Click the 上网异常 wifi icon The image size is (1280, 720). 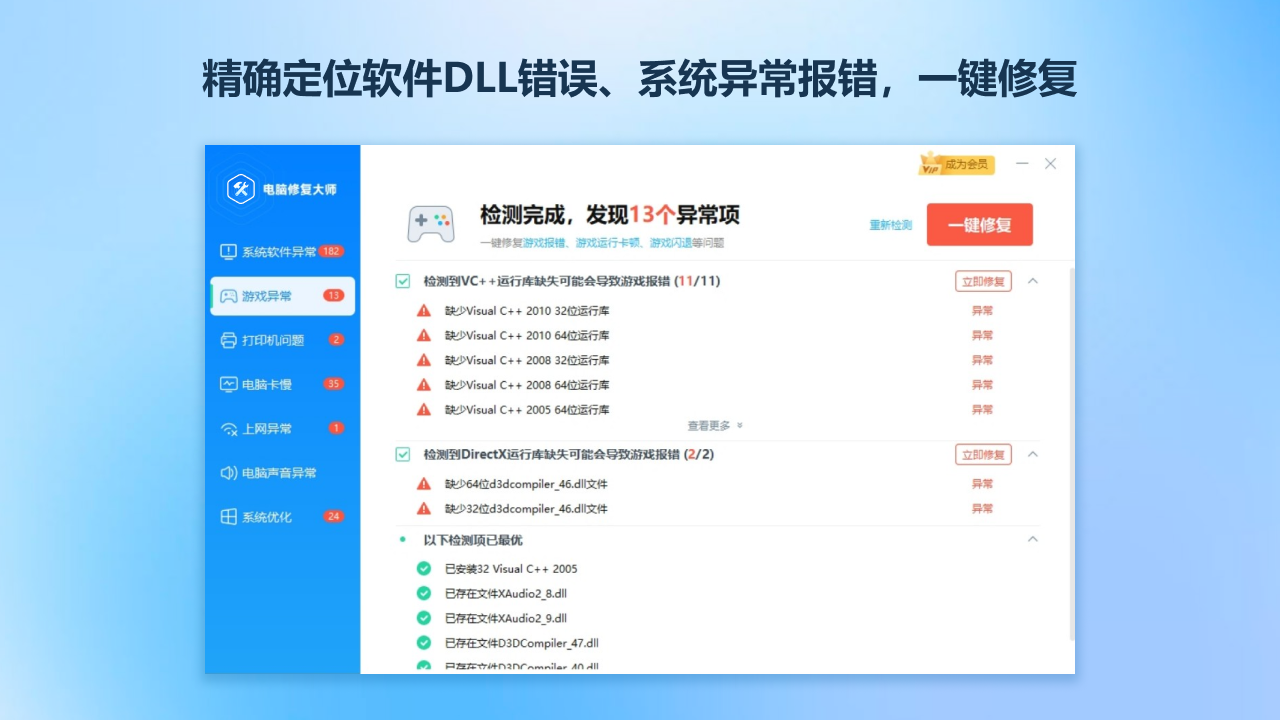pos(228,429)
